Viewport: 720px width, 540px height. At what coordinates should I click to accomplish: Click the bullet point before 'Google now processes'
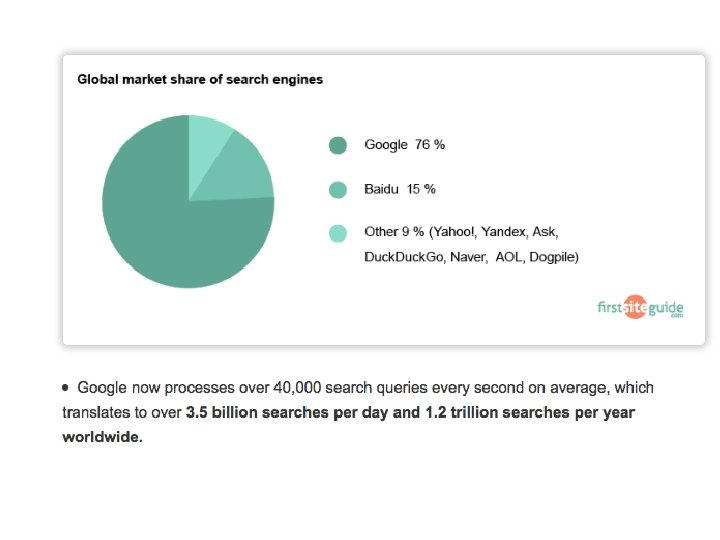pos(66,386)
